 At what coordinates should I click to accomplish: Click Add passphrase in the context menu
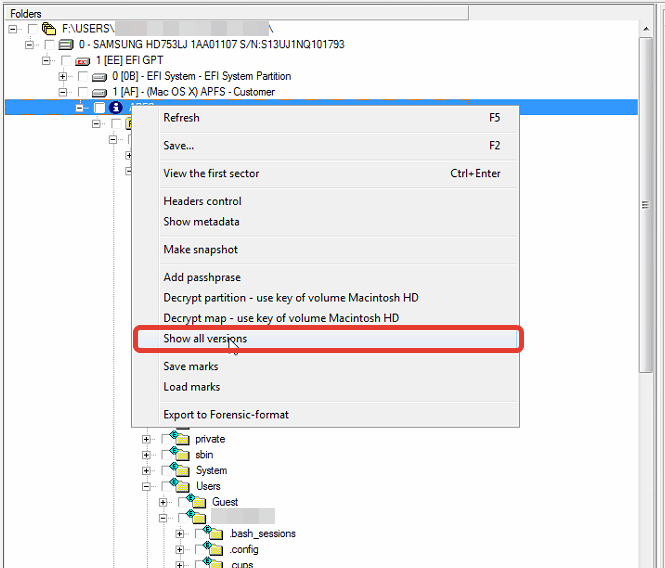coord(201,277)
